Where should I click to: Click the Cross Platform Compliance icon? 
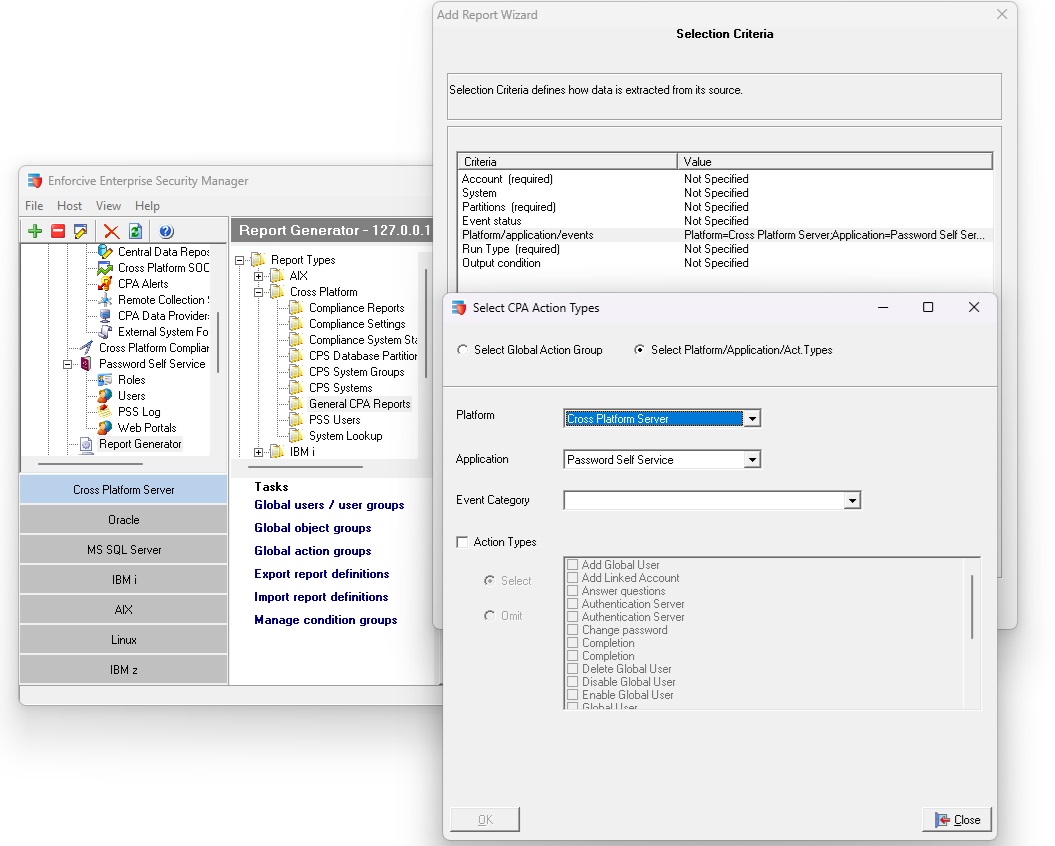pos(86,348)
